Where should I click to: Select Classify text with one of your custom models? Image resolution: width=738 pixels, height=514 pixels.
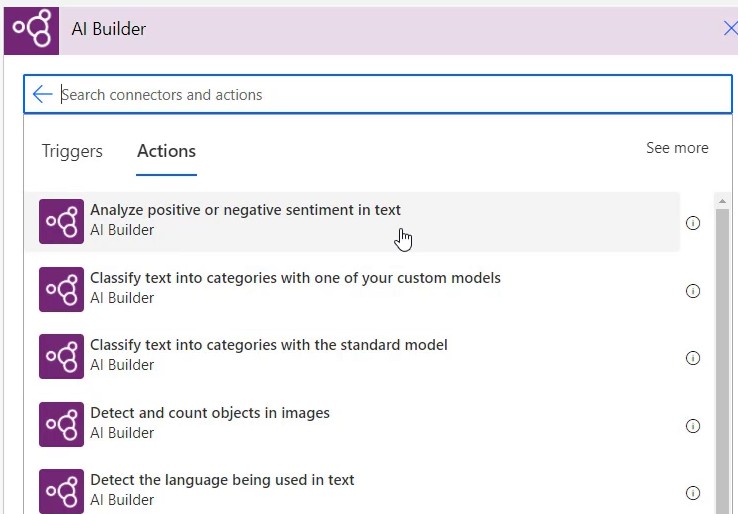(353, 289)
